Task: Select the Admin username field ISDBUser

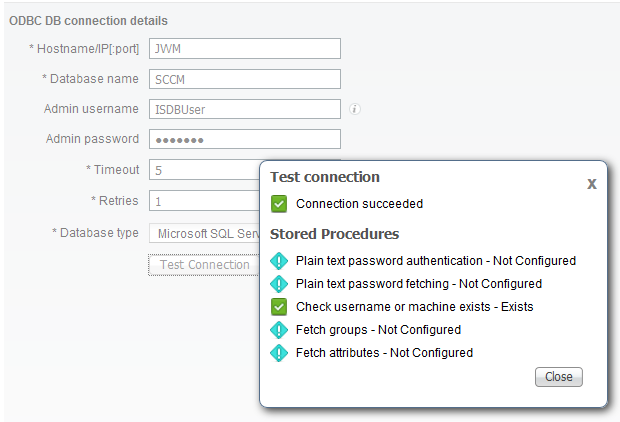Action: tap(245, 109)
